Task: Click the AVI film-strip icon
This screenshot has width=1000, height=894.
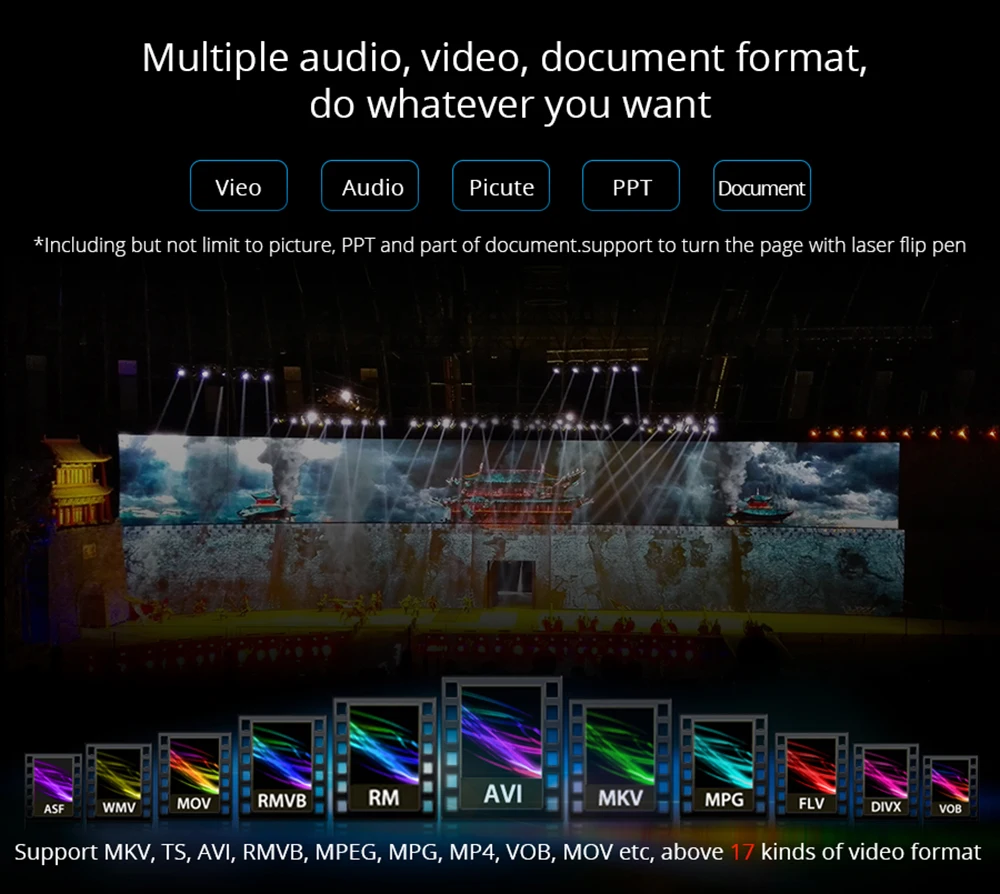Action: tap(502, 747)
